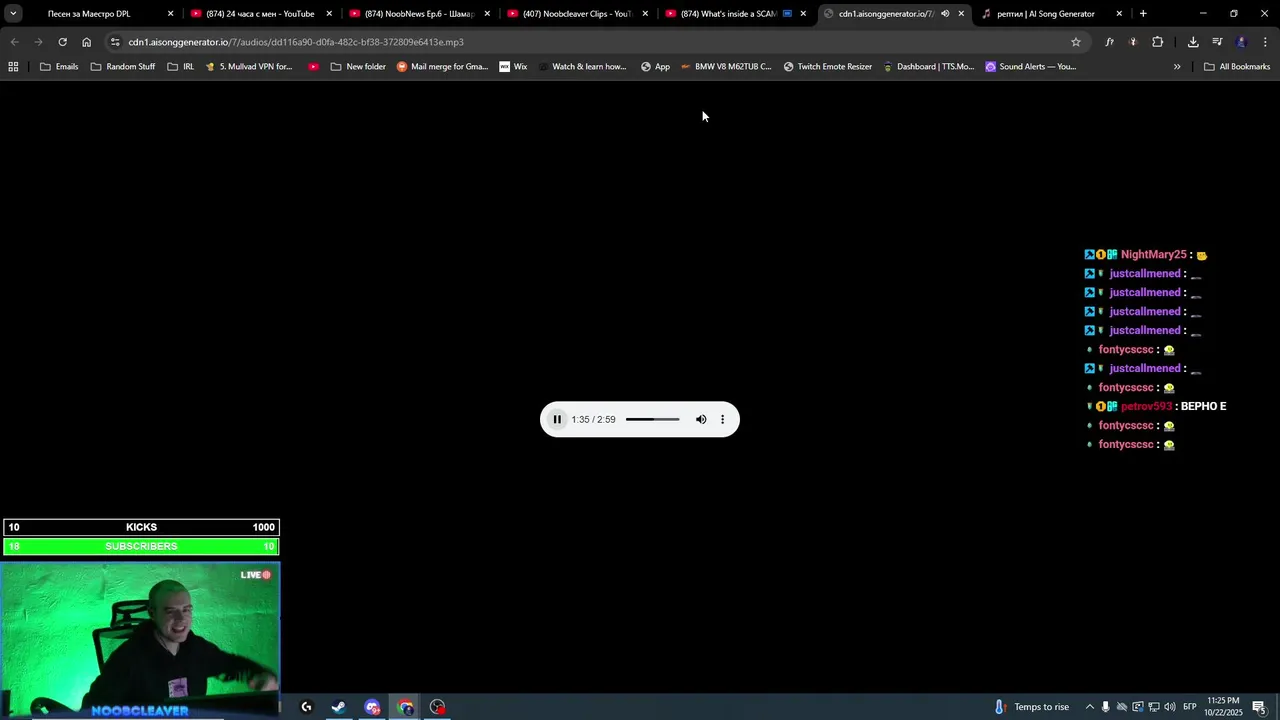This screenshot has height=720, width=1280.
Task: Click the network tray icon
Action: click(1153, 707)
